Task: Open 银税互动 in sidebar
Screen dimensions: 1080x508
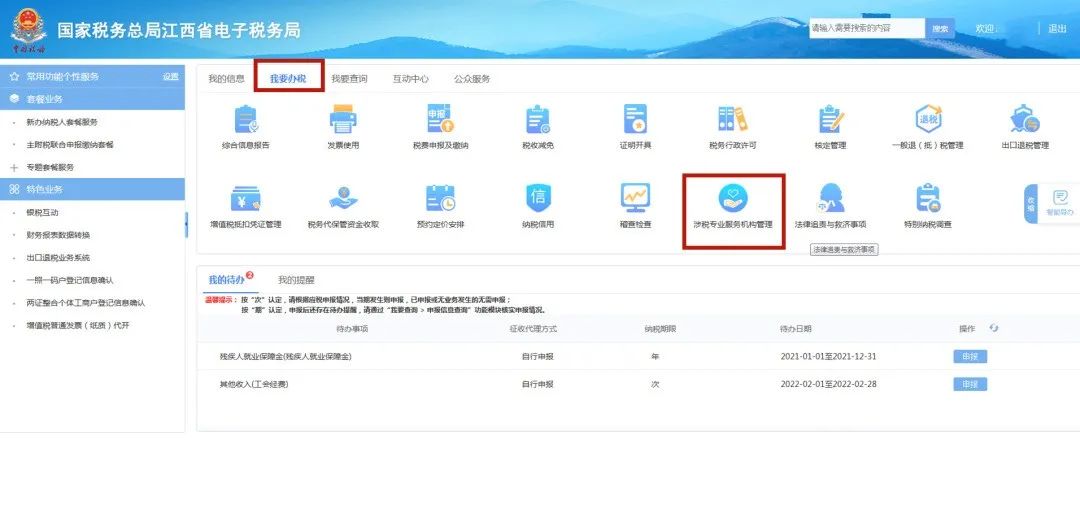Action: (x=42, y=212)
